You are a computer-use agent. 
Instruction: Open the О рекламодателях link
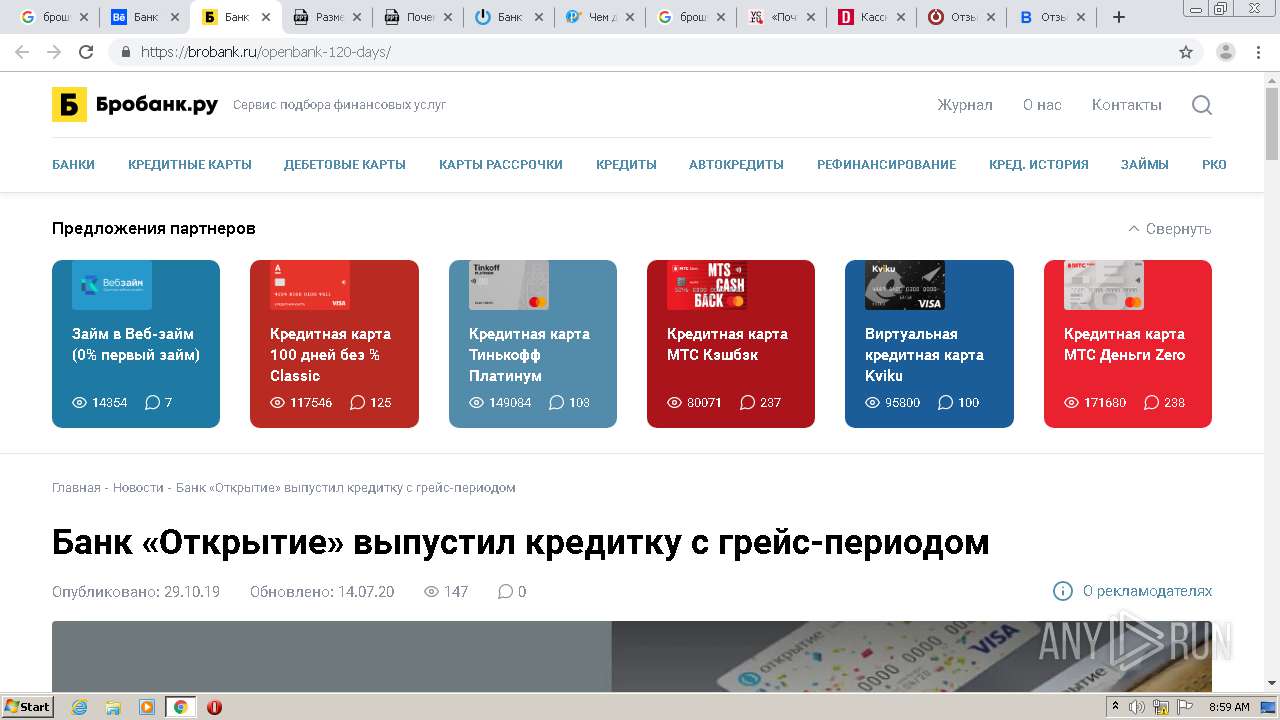coord(1147,591)
